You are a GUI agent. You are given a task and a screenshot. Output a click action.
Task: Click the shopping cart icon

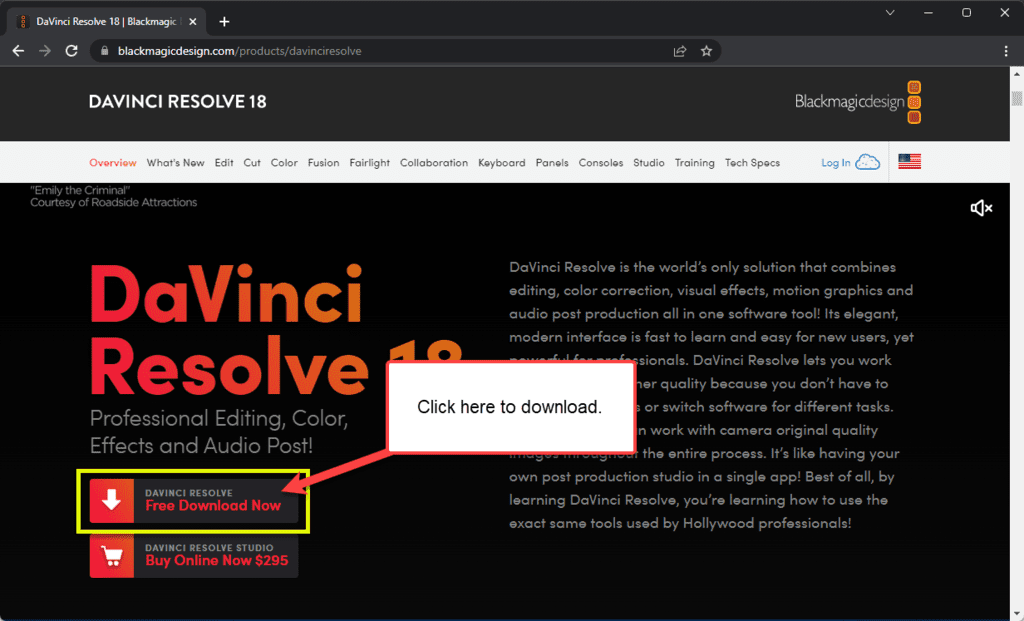(x=112, y=556)
